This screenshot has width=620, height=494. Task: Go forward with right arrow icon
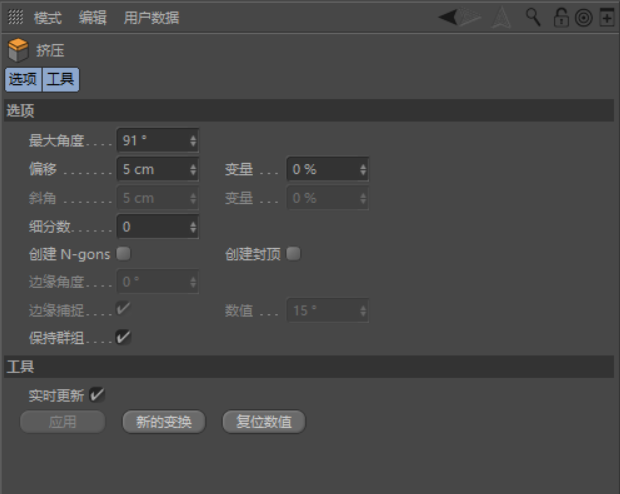(x=470, y=17)
